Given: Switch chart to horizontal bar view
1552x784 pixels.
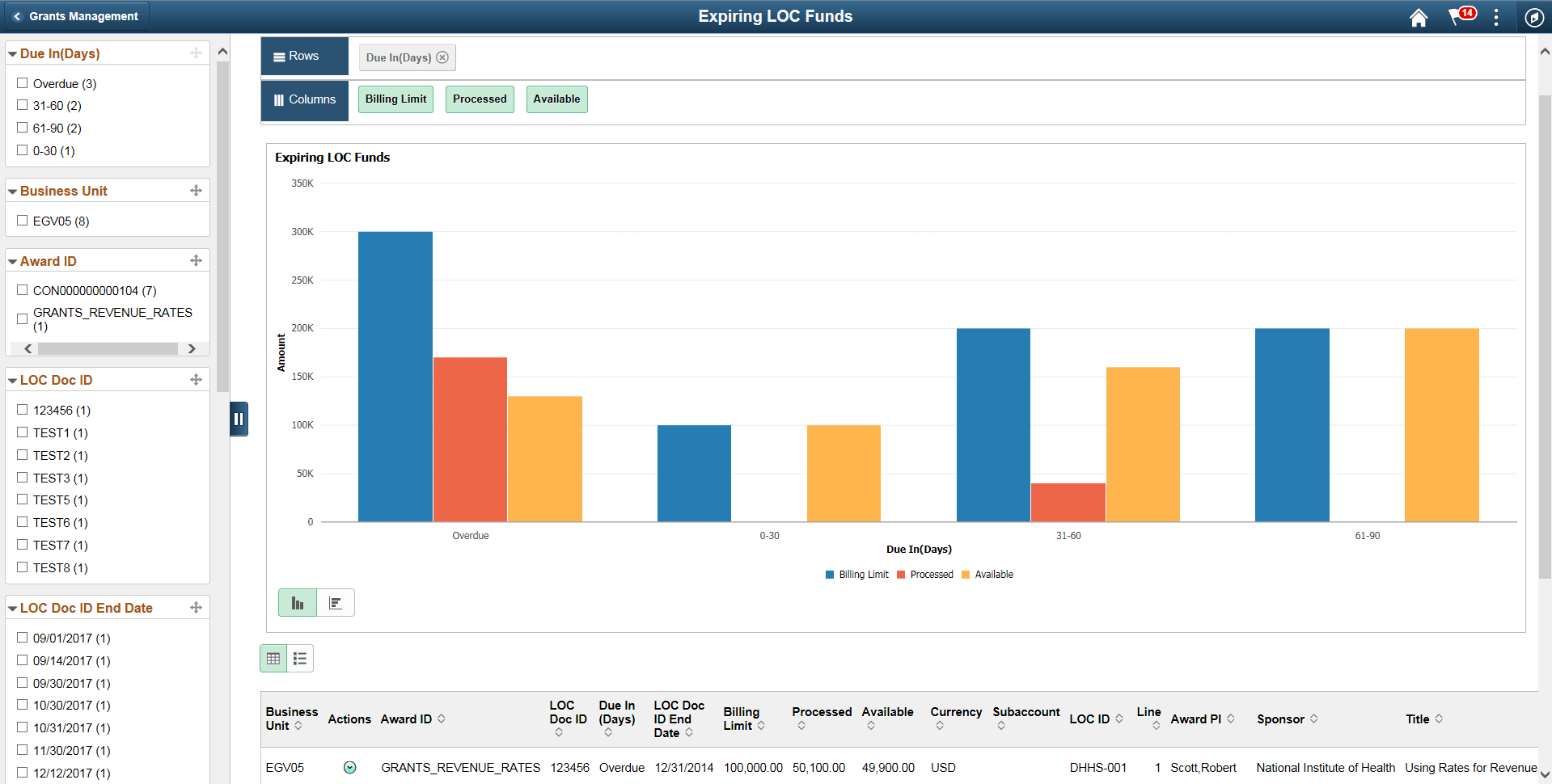Looking at the screenshot, I should pos(336,602).
